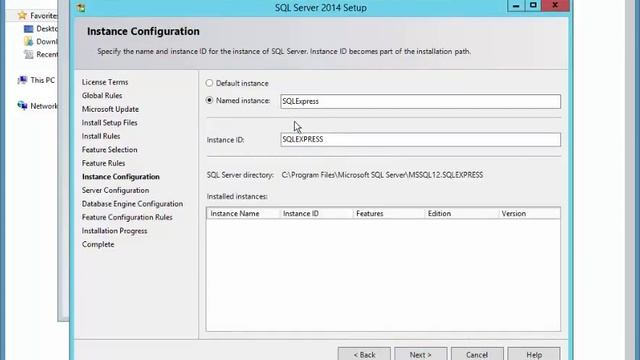640x360 pixels.
Task: Maximize the SQL Server 2014 Setup window
Action: click(533, 5)
